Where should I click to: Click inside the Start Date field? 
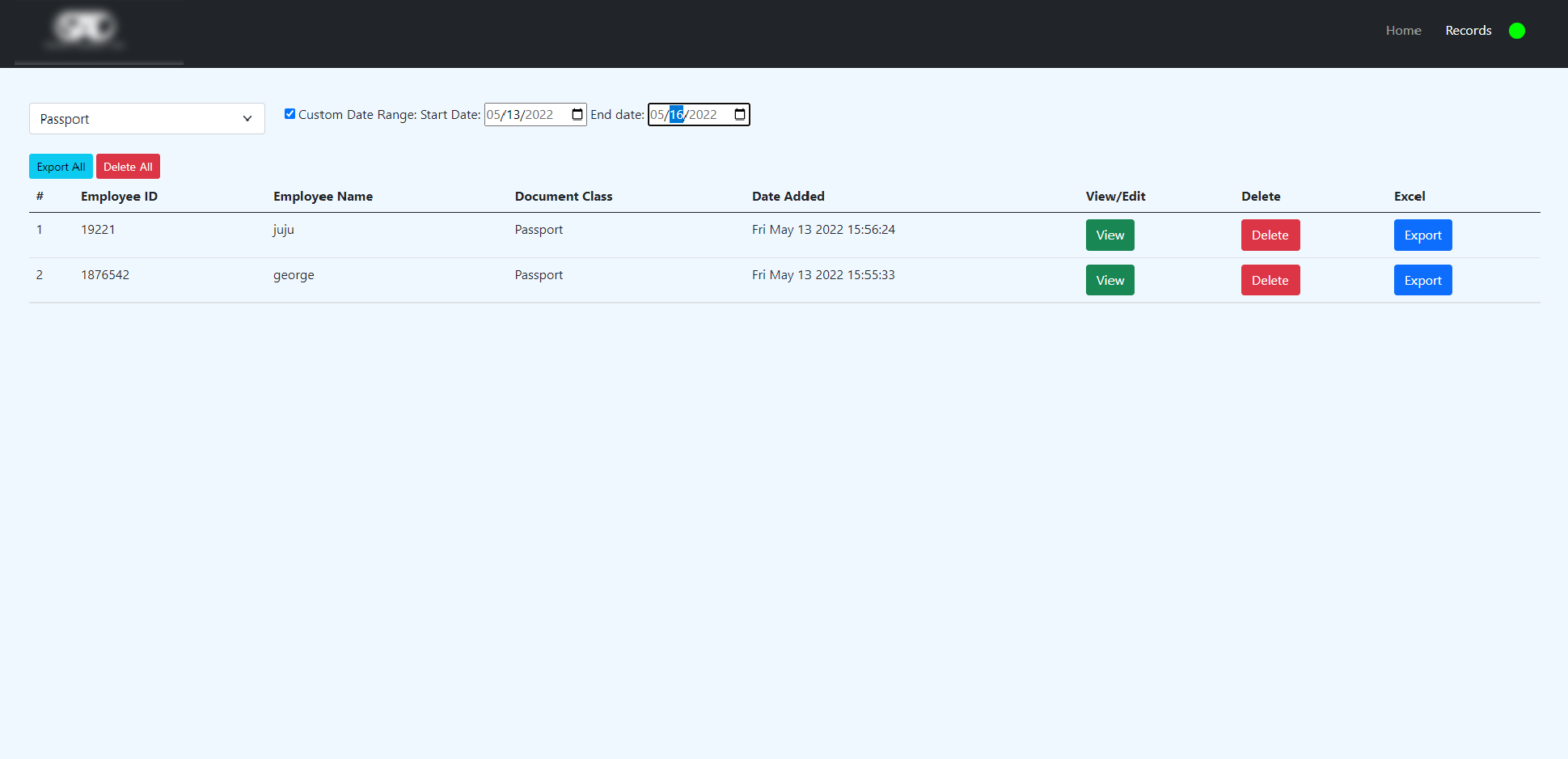point(526,114)
